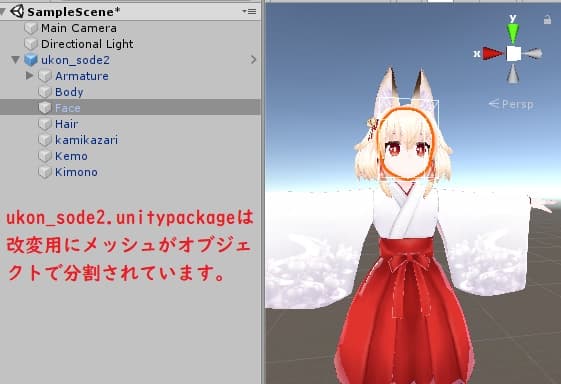Click the Hair cube icon
The height and width of the screenshot is (384, 561).
45,124
